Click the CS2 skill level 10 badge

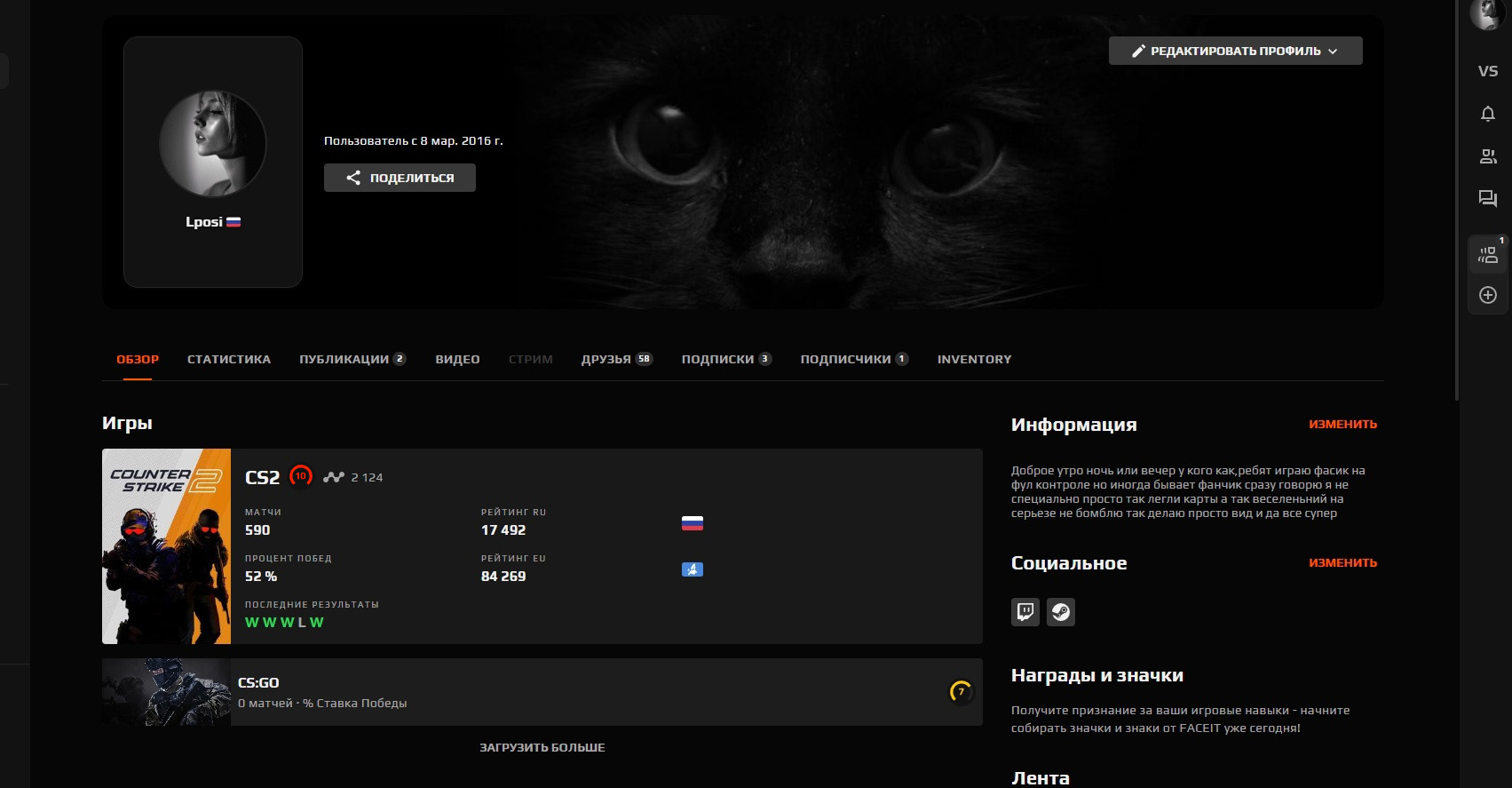click(301, 477)
